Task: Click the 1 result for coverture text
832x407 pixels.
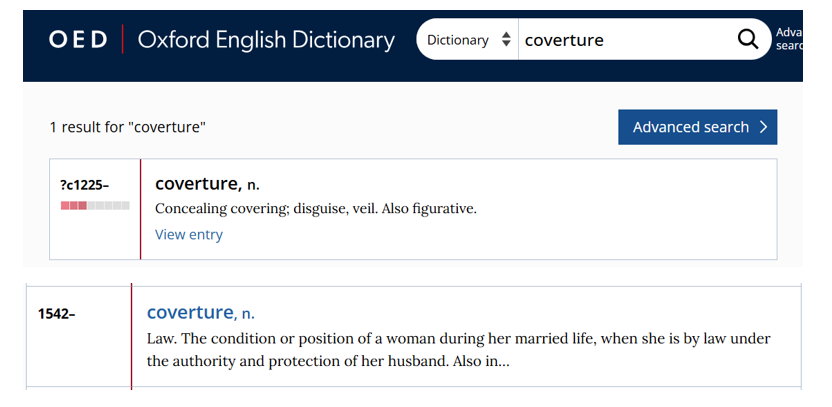Action: point(127,127)
